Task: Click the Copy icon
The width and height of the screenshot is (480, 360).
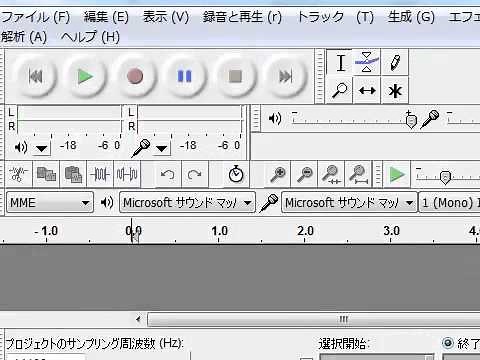Action: click(x=46, y=174)
